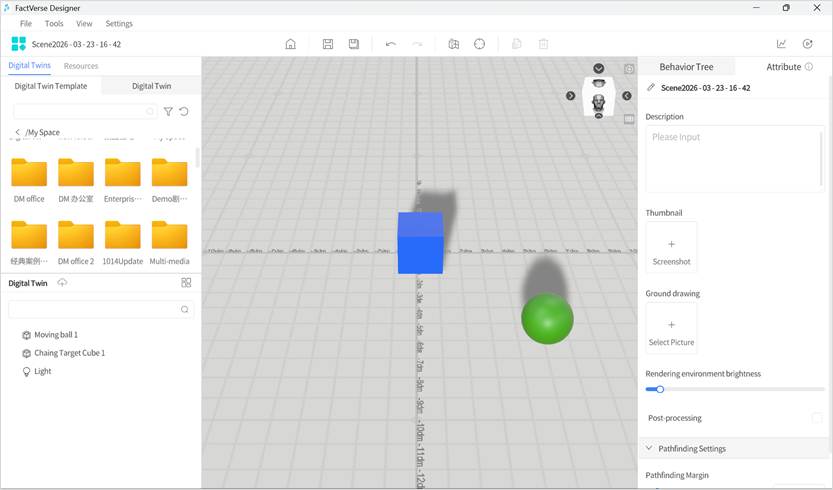Toggle the Post-processing checkbox
Viewport: 833px width, 490px height.
click(817, 418)
